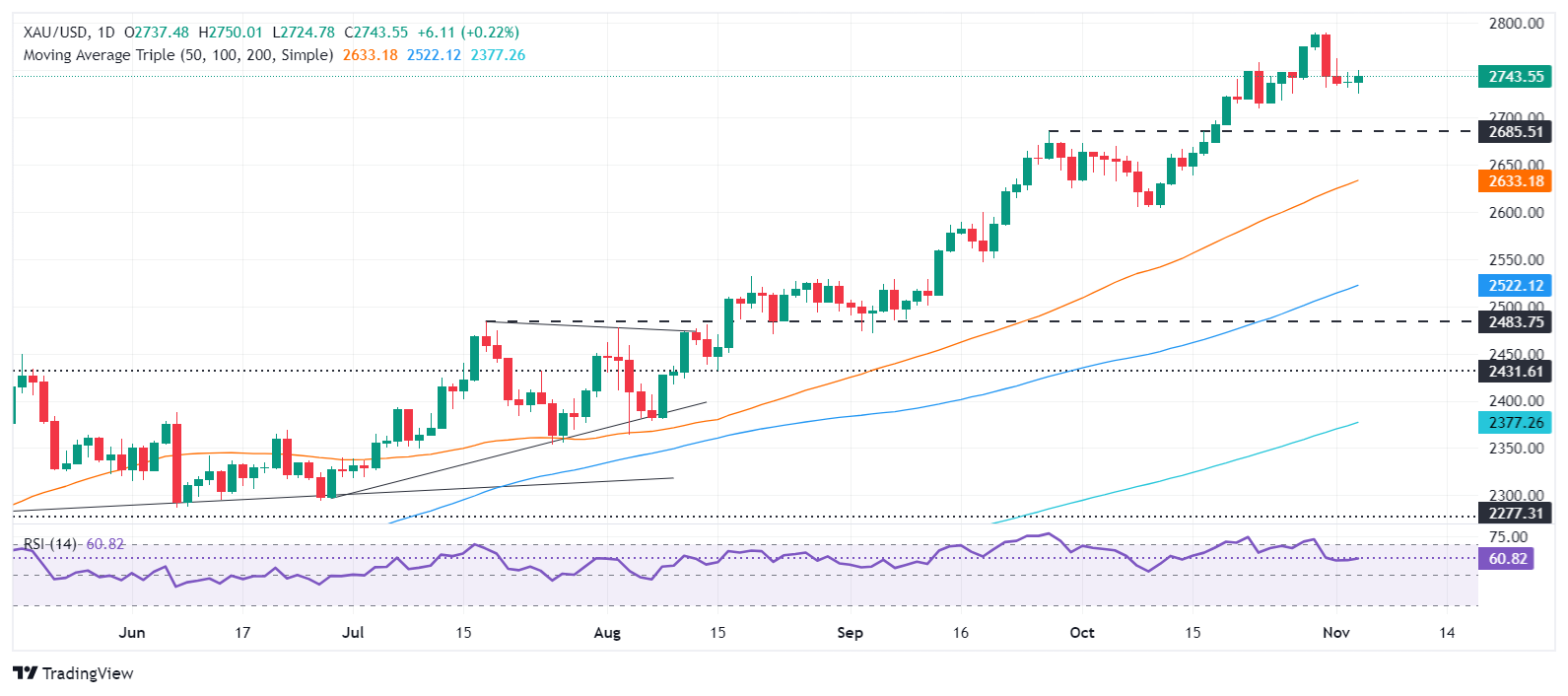The height and width of the screenshot is (696, 1568).
Task: Click the Nov label on time axis
Action: pos(1335,633)
